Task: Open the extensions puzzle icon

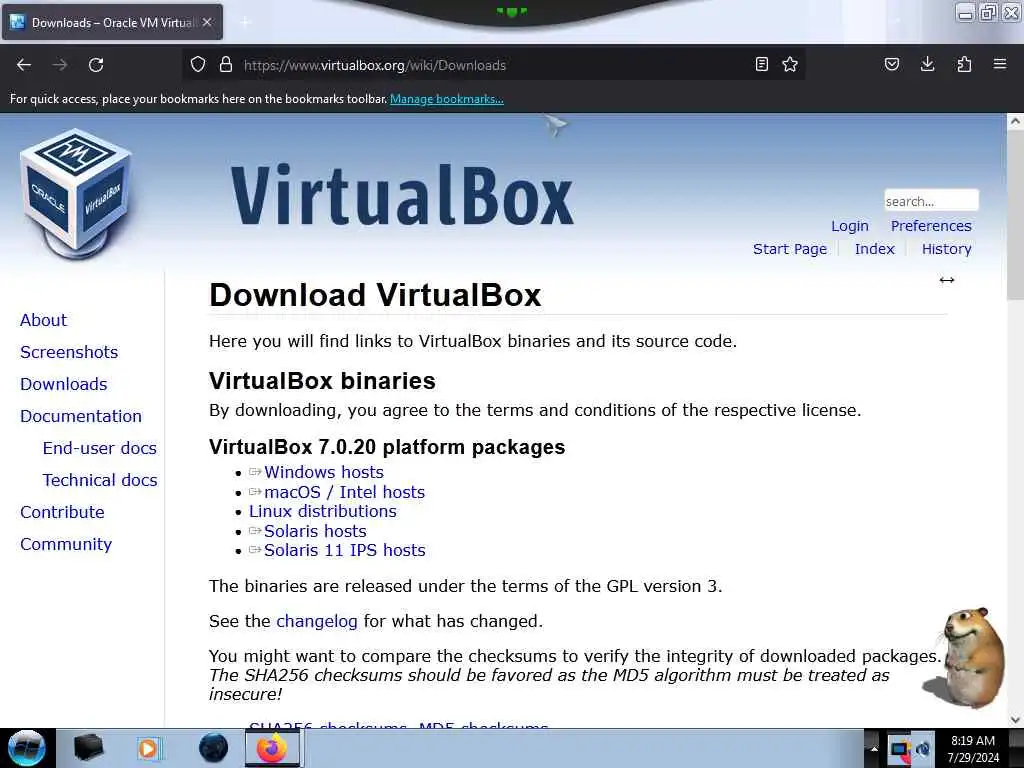Action: 964,64
